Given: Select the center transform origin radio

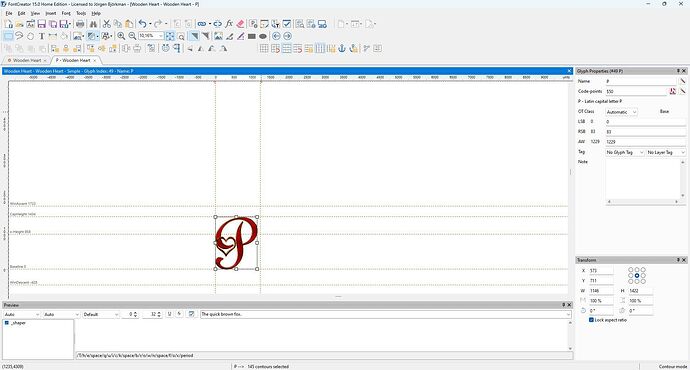Looking at the screenshot, I should (637, 275).
